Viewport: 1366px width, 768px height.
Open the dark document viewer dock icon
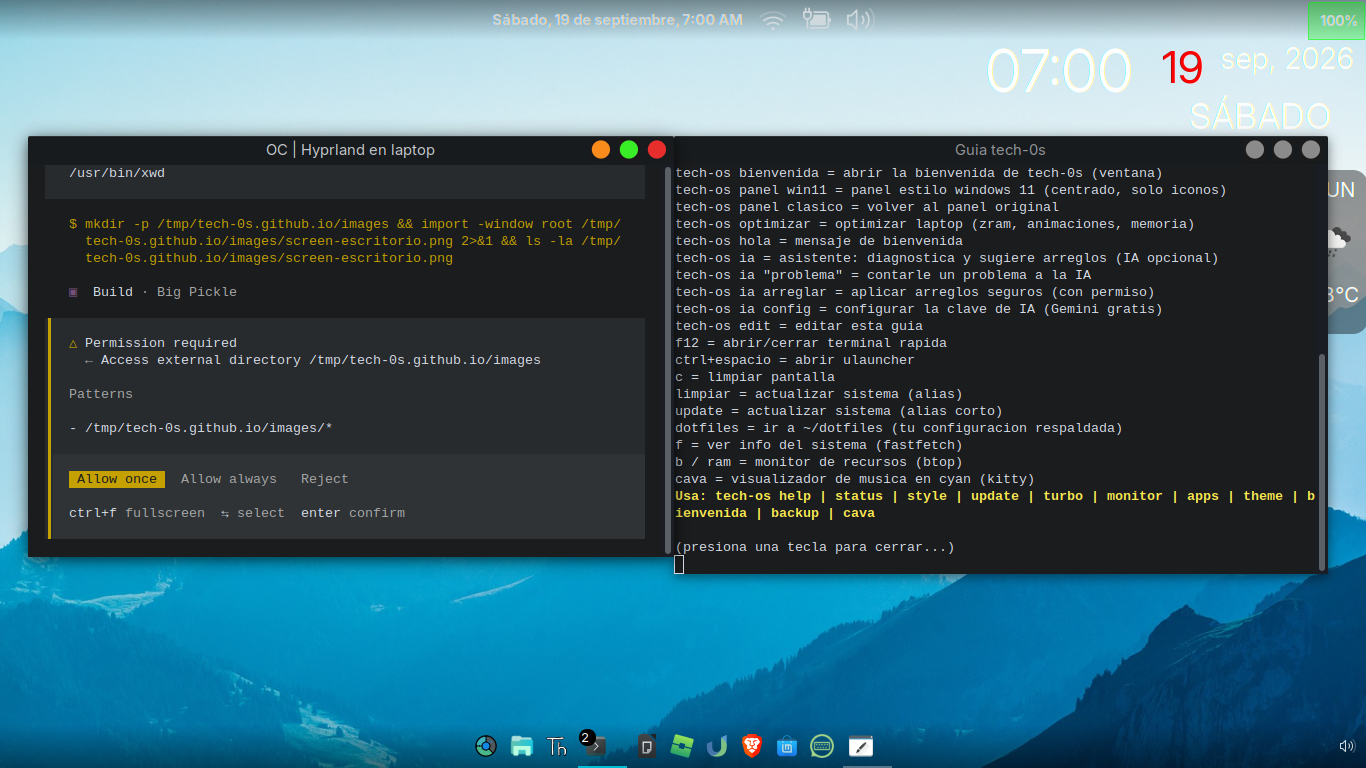tap(647, 746)
